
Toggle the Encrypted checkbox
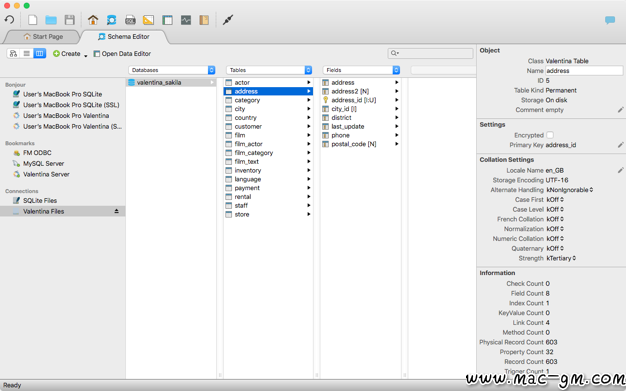[550, 135]
